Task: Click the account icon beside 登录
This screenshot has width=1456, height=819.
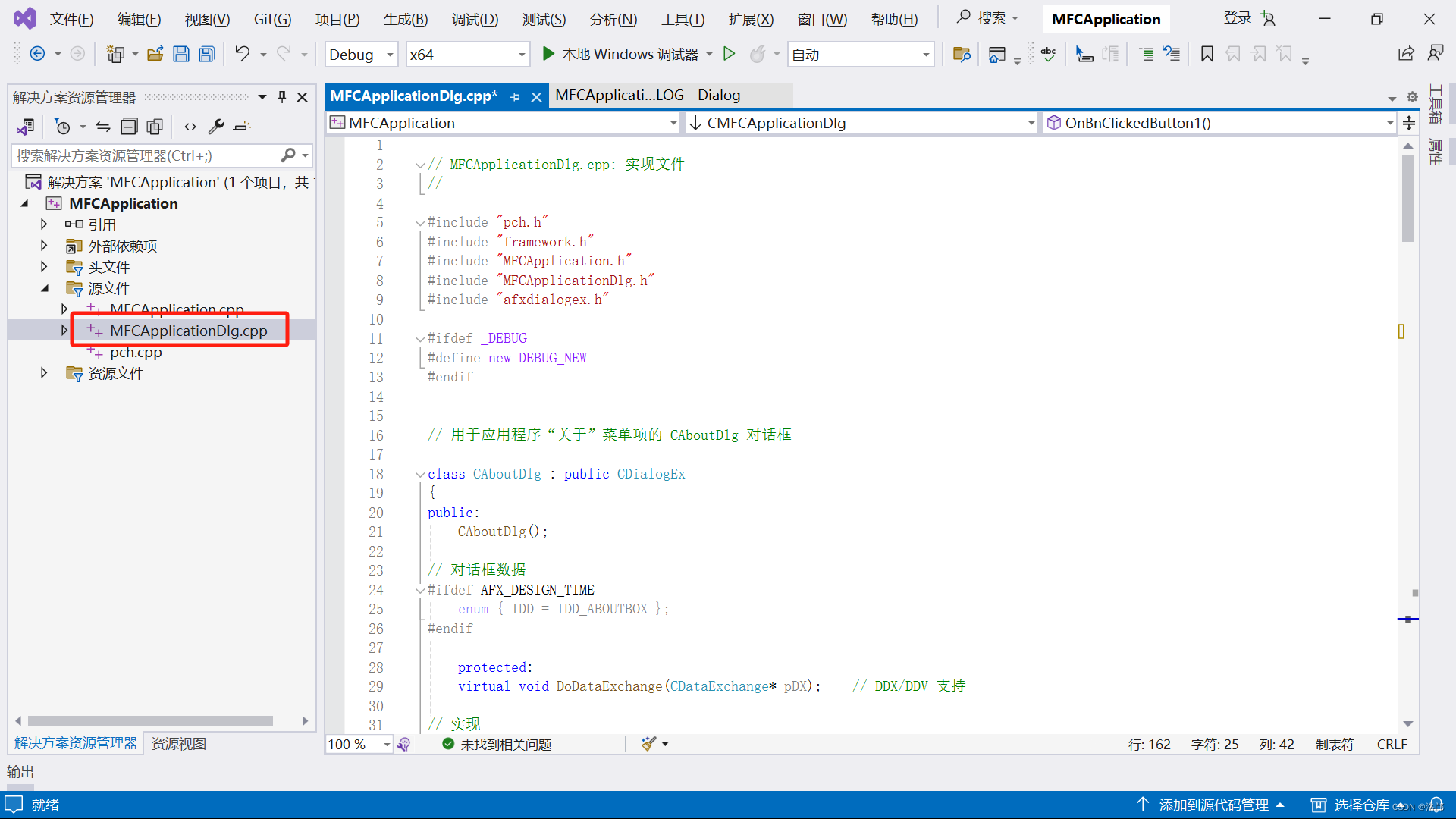Action: [1268, 19]
